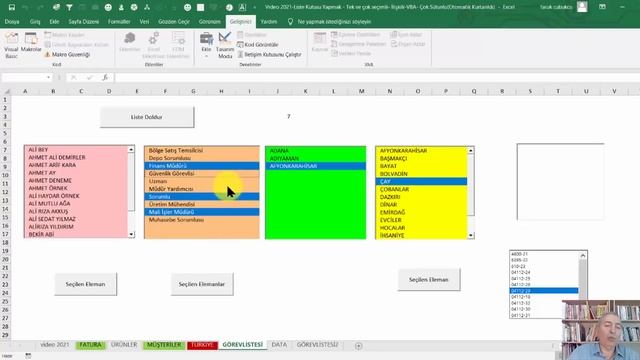The height and width of the screenshot is (360, 640).
Task: Click the small code list's up scroll arrow
Action: coord(583,256)
